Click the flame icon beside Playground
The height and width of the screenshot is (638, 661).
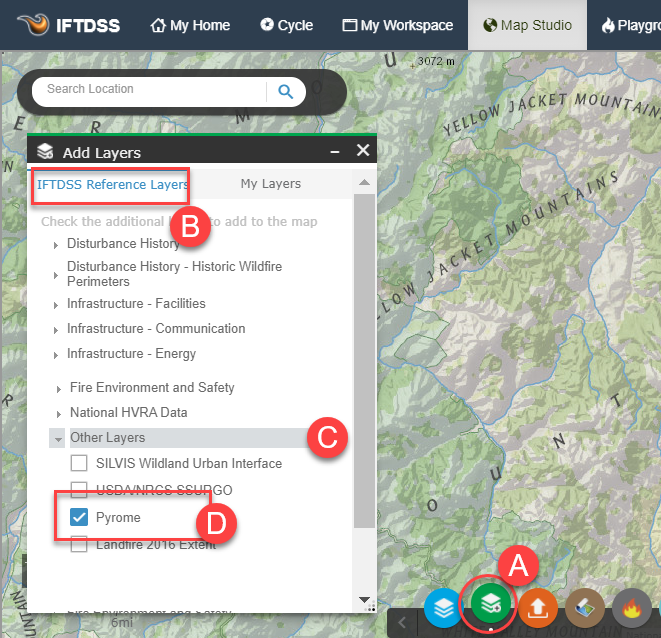608,25
